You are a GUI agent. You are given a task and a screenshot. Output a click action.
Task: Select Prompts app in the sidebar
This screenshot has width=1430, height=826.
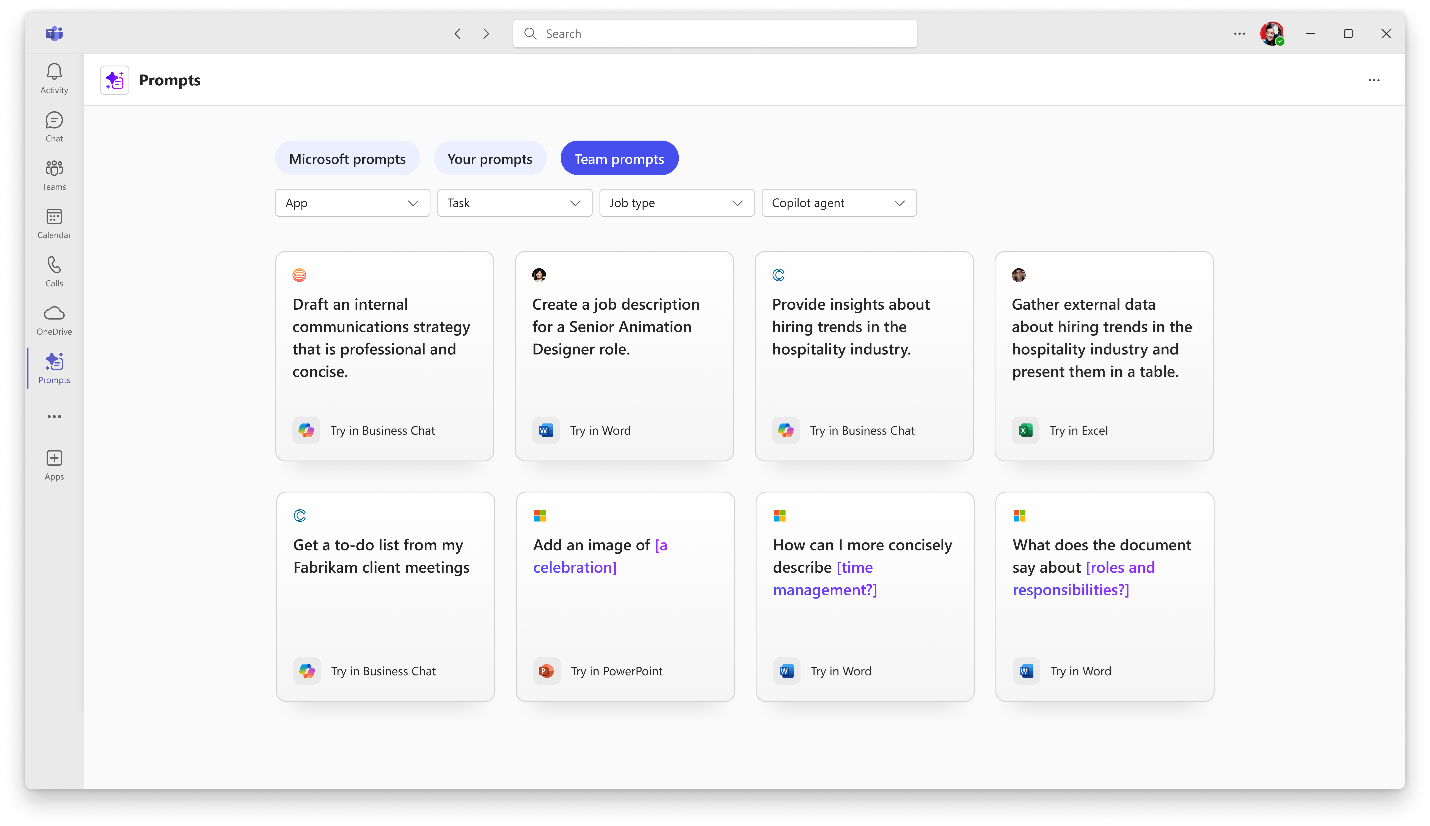(x=54, y=367)
